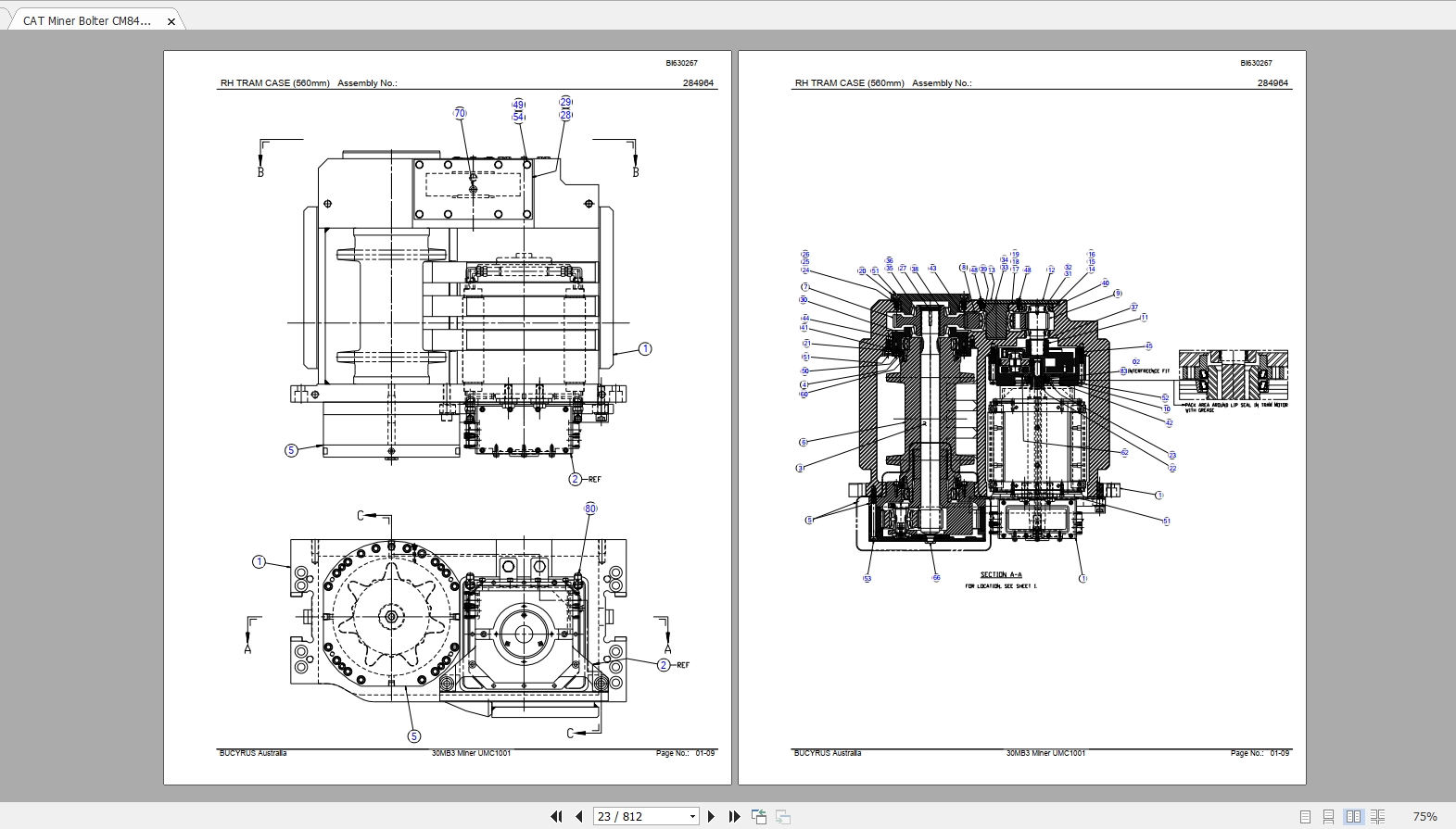Viewport: 1456px width, 829px height.
Task: Click the go back to previous view icon
Action: tap(759, 816)
